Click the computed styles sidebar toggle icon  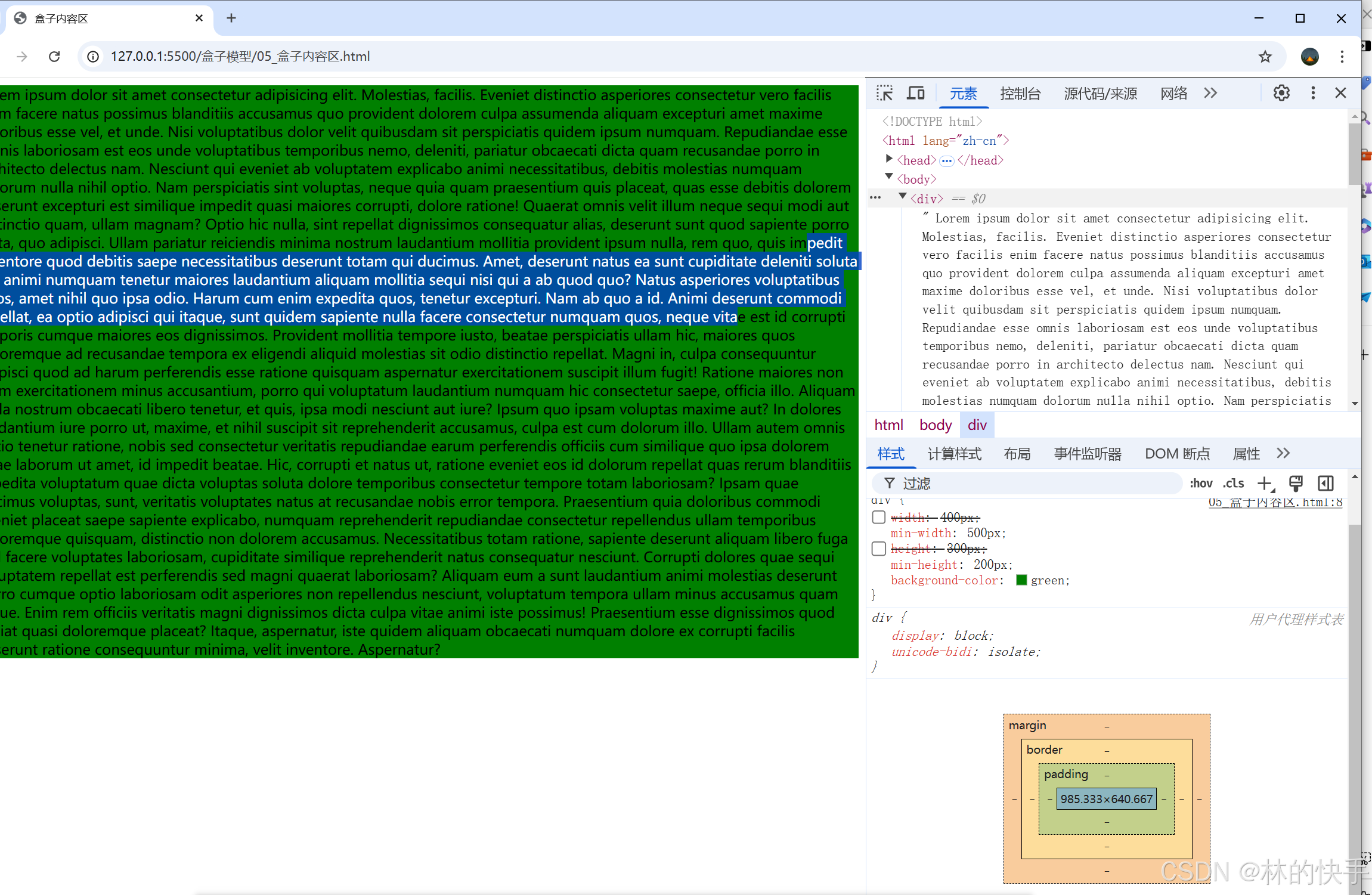(x=1325, y=483)
